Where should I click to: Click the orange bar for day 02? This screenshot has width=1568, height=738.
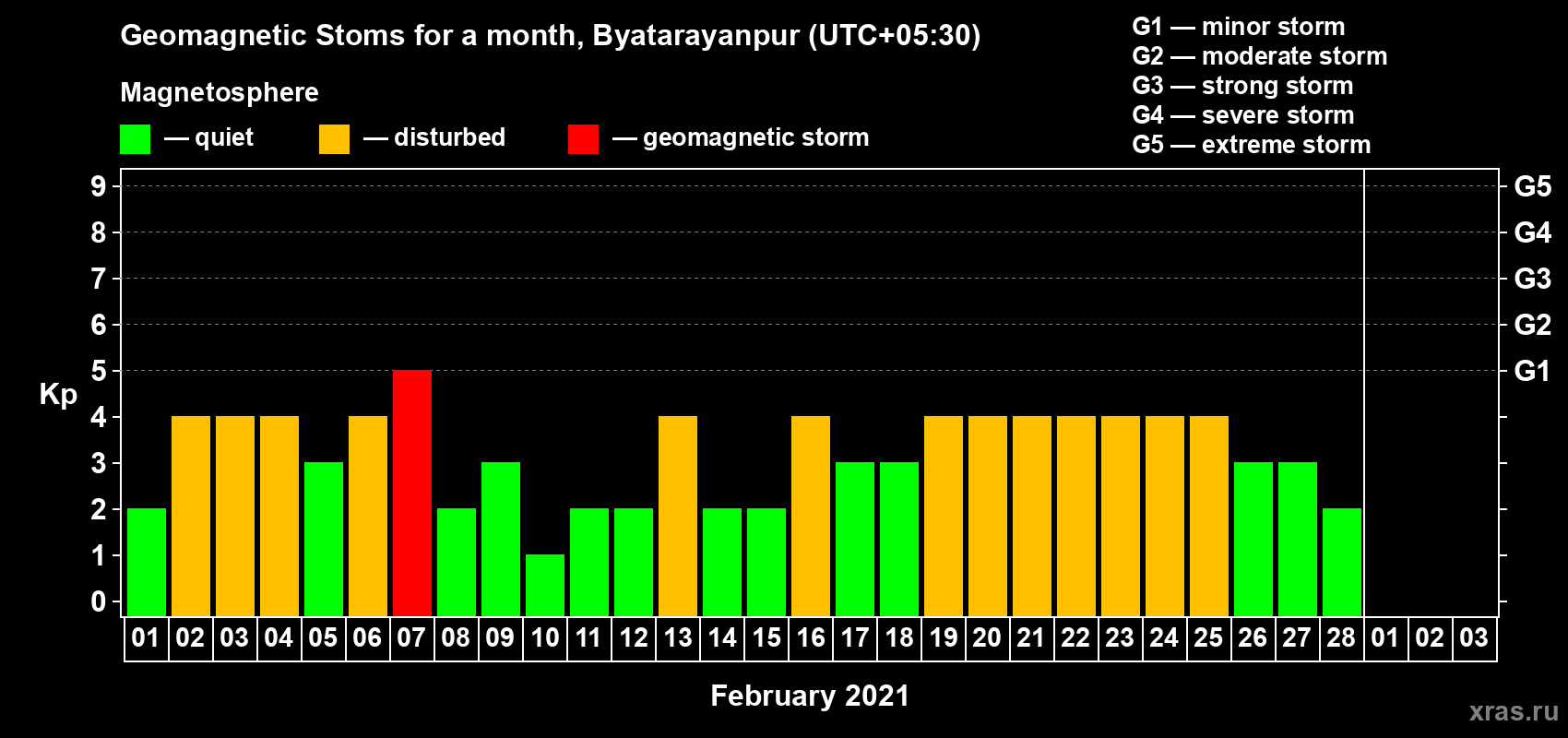(191, 516)
